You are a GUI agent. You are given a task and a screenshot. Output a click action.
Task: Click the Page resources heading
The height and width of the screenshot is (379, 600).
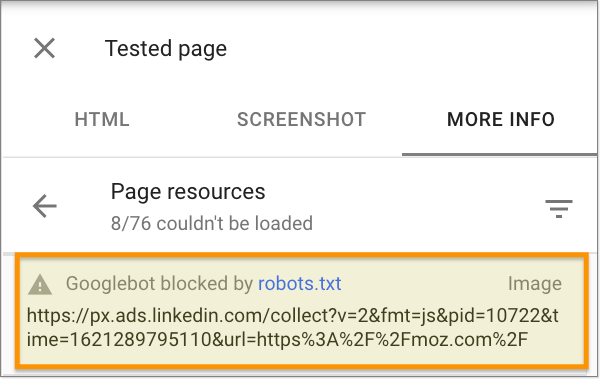pos(188,191)
